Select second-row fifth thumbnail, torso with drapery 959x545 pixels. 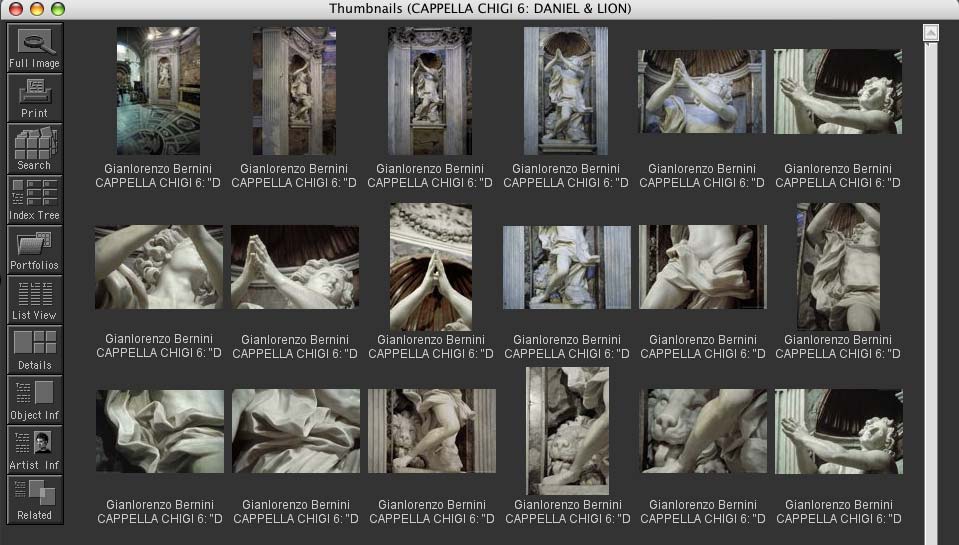point(703,267)
